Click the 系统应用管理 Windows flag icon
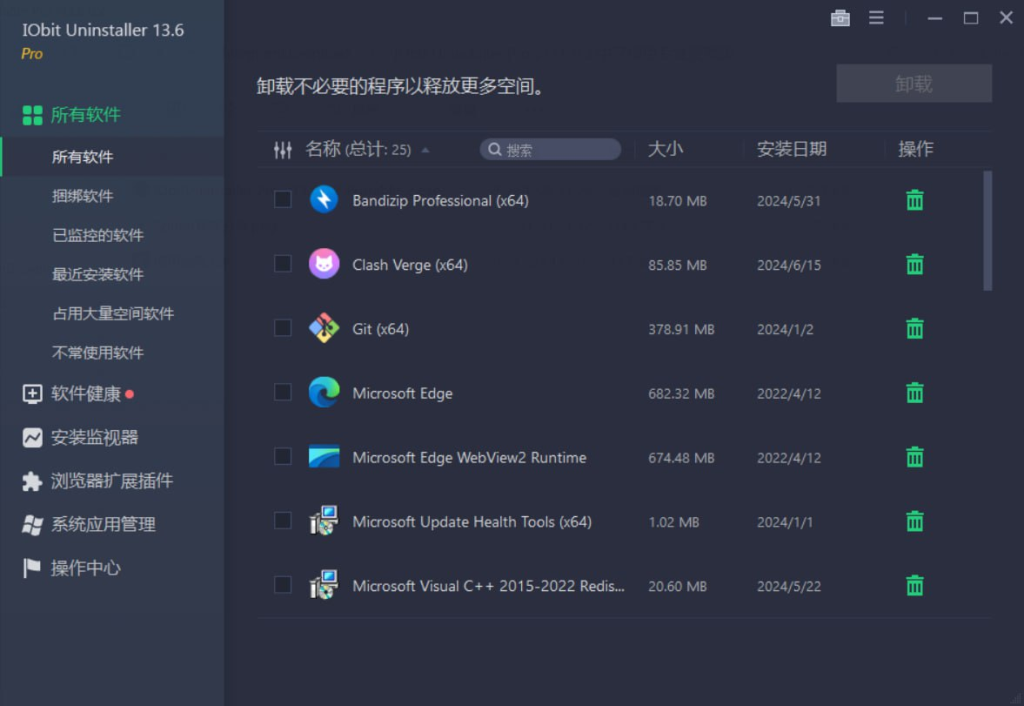This screenshot has width=1024, height=706. tap(32, 524)
